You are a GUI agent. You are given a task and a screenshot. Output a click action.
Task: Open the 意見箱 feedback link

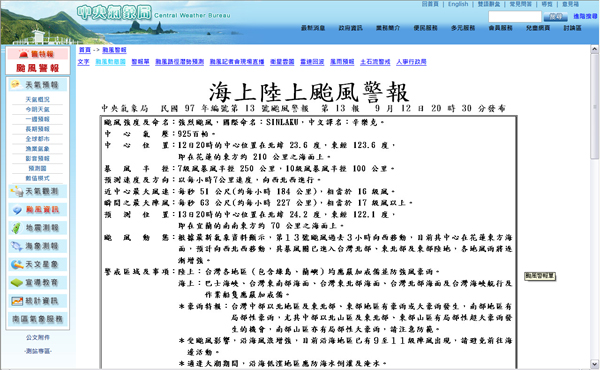(570, 4)
